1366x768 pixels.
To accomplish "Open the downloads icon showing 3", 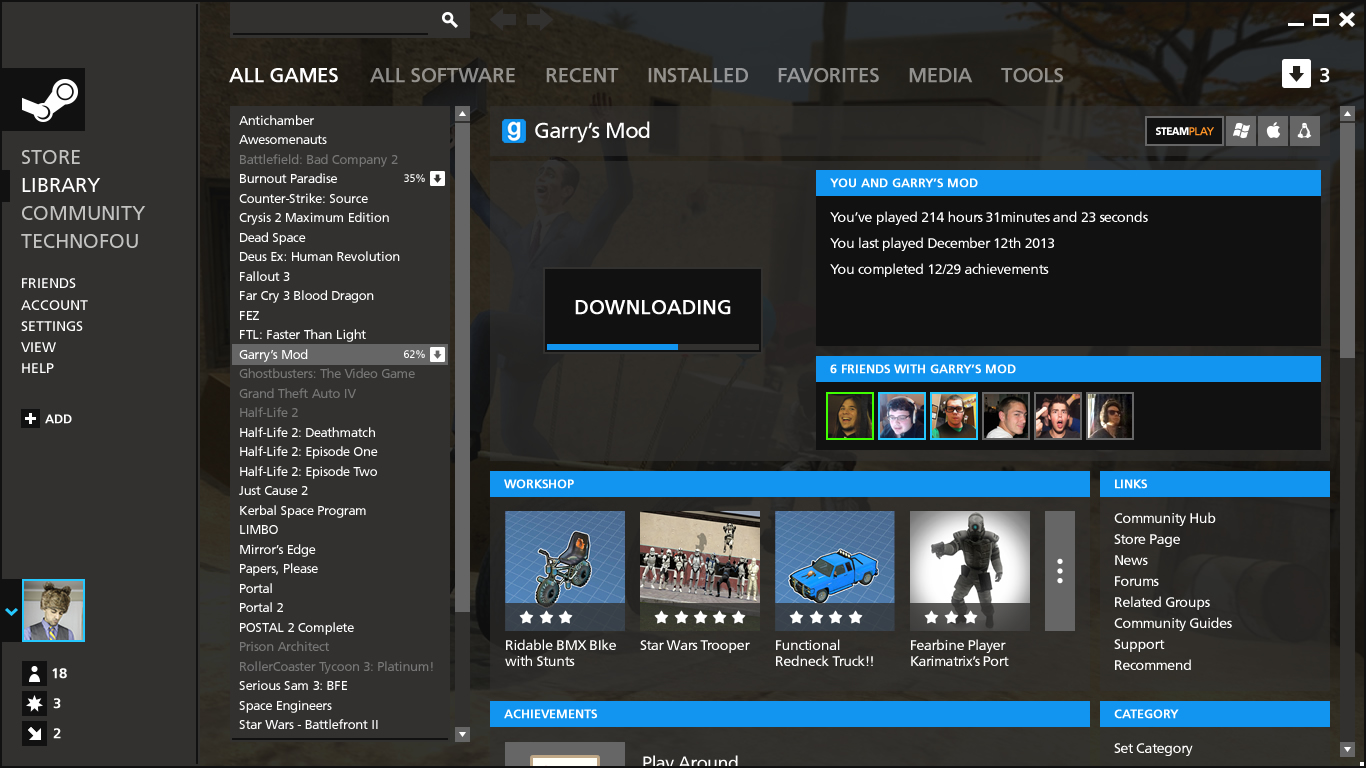I will click(x=1296, y=74).
